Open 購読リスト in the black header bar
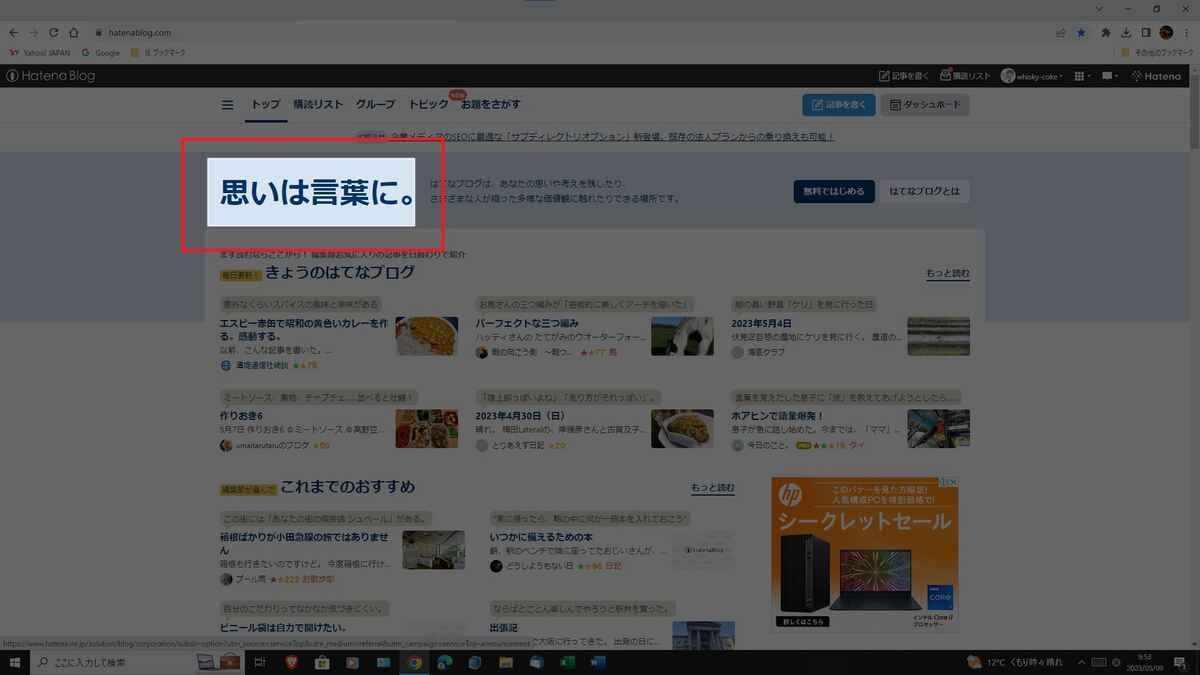Image resolution: width=1200 pixels, height=675 pixels. click(x=965, y=76)
